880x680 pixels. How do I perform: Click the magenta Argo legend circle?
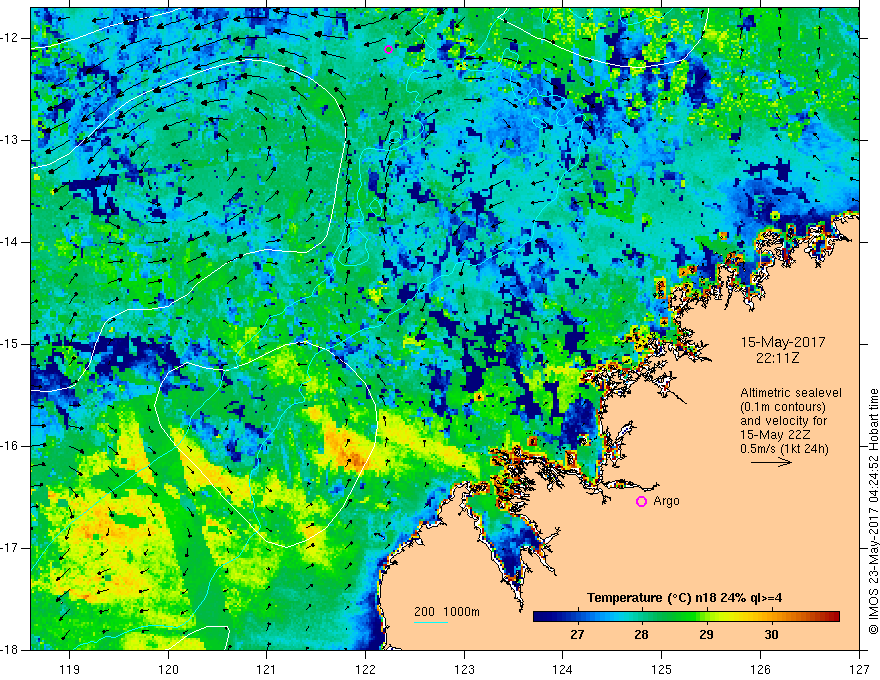[x=641, y=501]
